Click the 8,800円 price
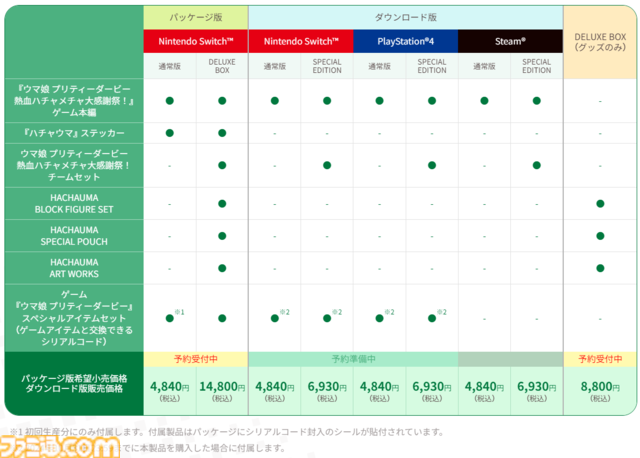Viewport: 640px width, 458px height. (x=600, y=387)
